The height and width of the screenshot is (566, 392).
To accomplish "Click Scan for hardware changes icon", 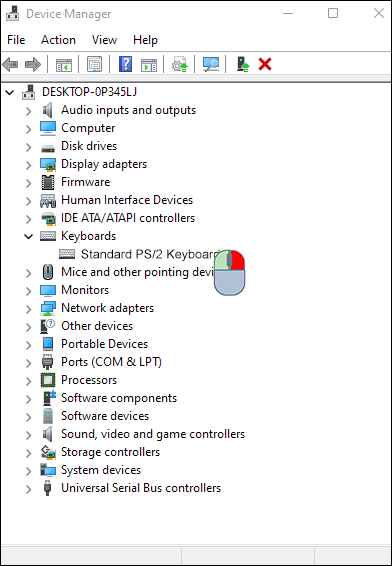I will click(x=211, y=65).
